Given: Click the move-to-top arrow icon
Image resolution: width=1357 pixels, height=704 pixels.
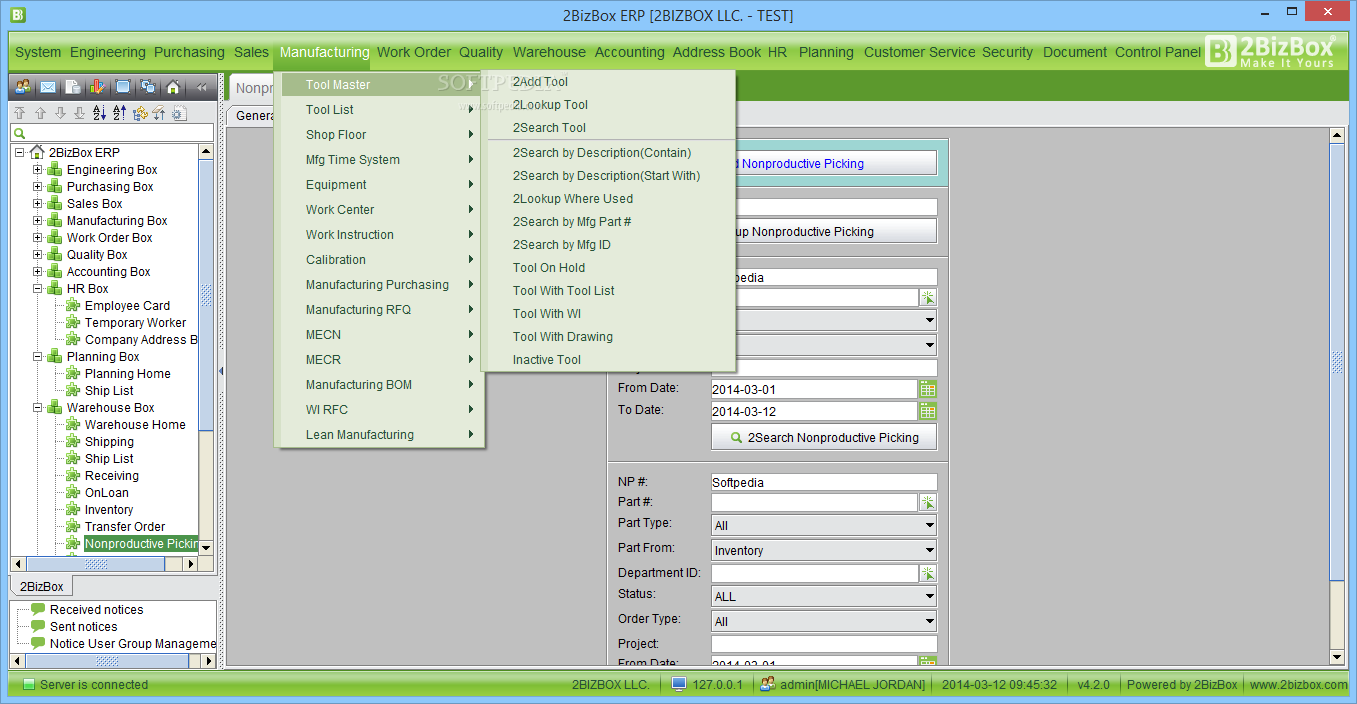Looking at the screenshot, I should coord(19,113).
